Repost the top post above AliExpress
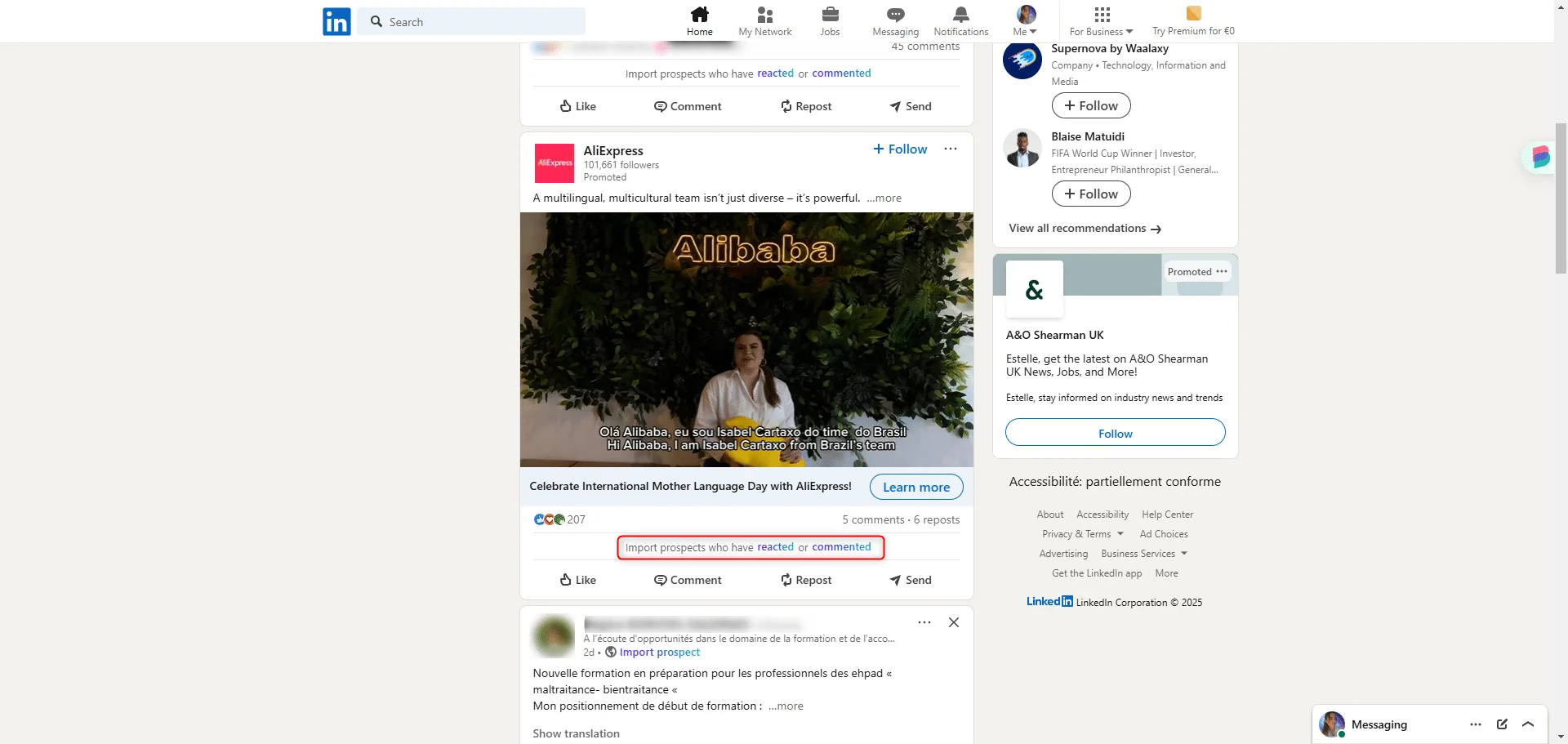 [x=805, y=106]
